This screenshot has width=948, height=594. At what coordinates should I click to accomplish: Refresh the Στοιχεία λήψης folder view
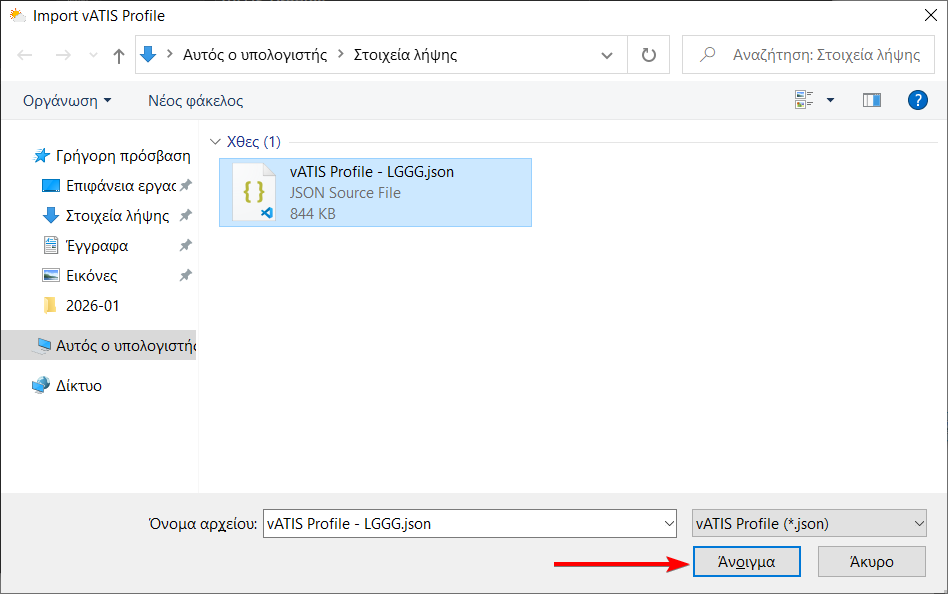[648, 55]
